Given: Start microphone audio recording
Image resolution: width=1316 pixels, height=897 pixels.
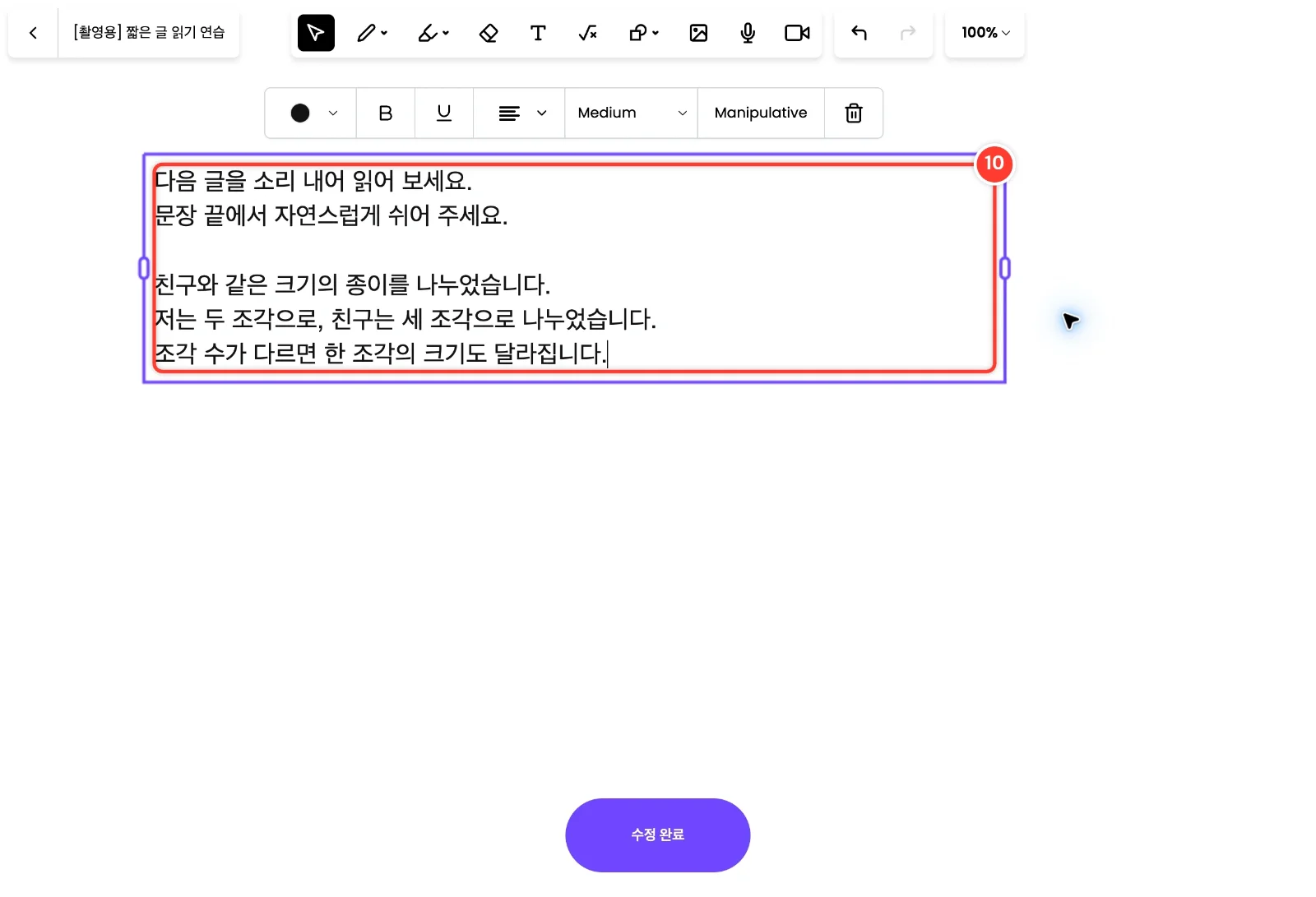Looking at the screenshot, I should coord(748,33).
